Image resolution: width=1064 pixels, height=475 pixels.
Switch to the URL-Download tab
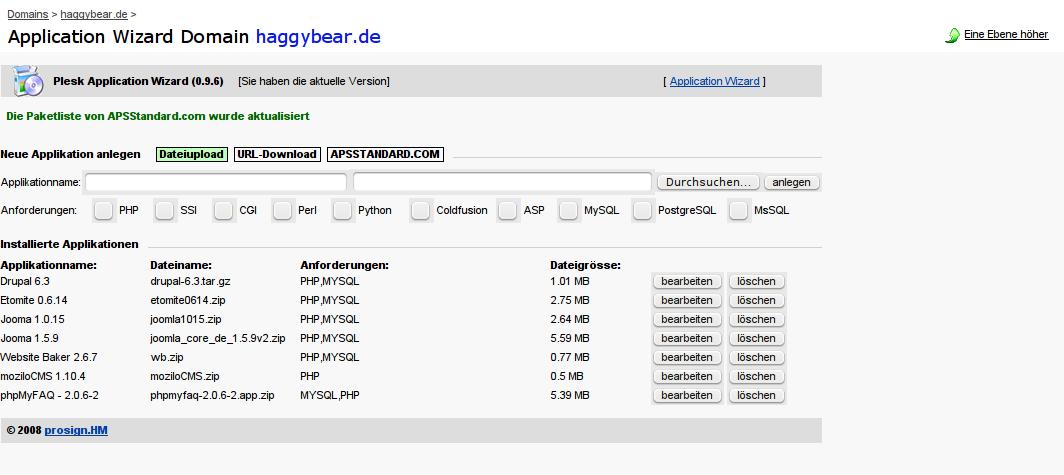point(277,154)
